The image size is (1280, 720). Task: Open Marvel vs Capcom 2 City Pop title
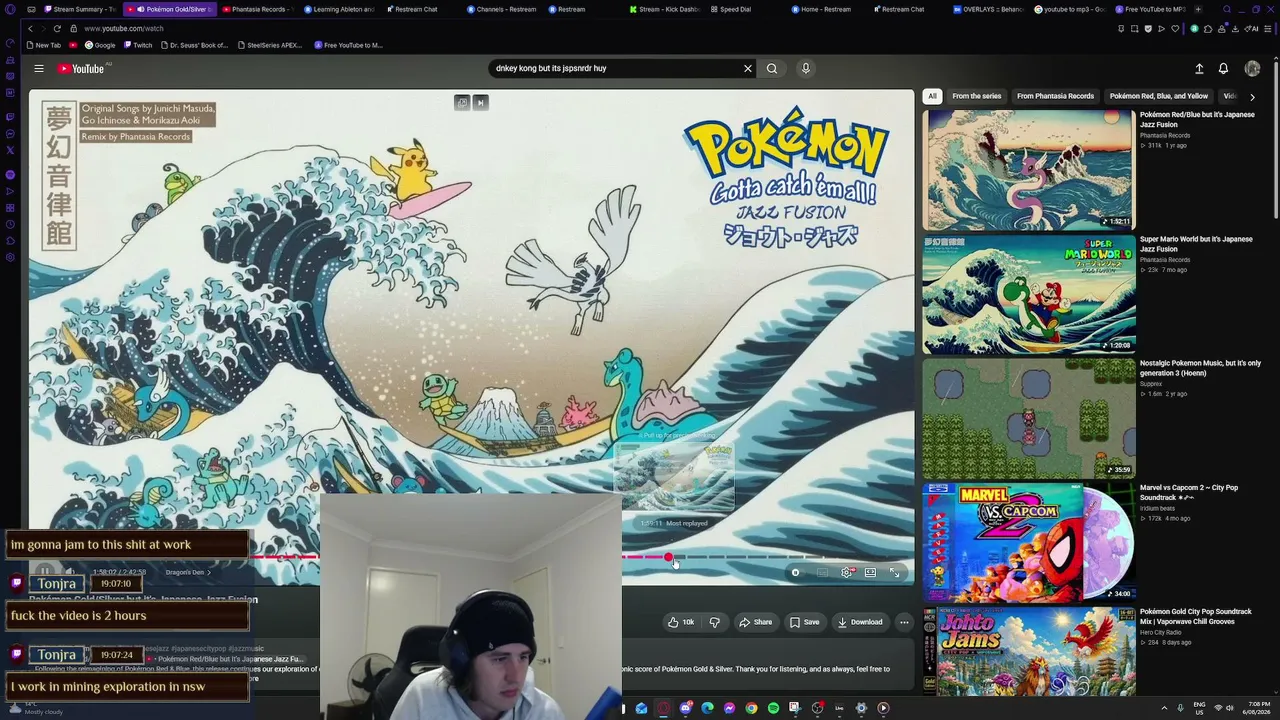(x=1189, y=492)
